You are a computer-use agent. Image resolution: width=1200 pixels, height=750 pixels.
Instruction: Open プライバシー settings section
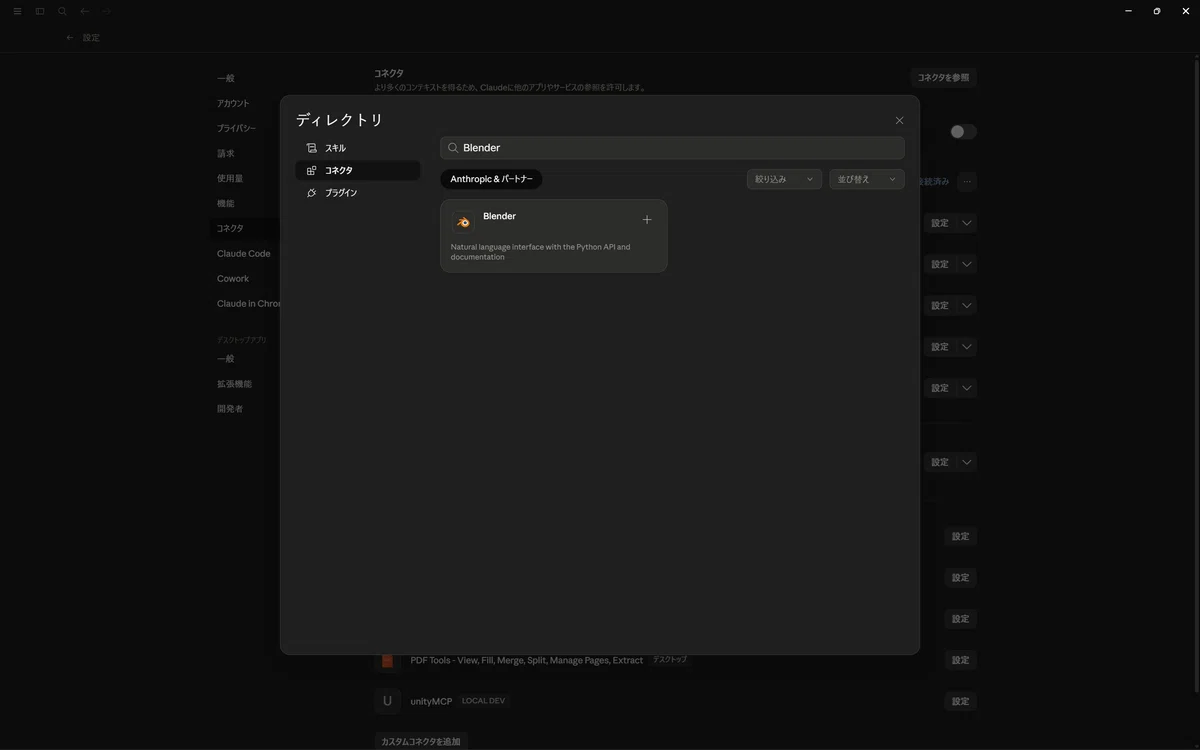pos(236,129)
